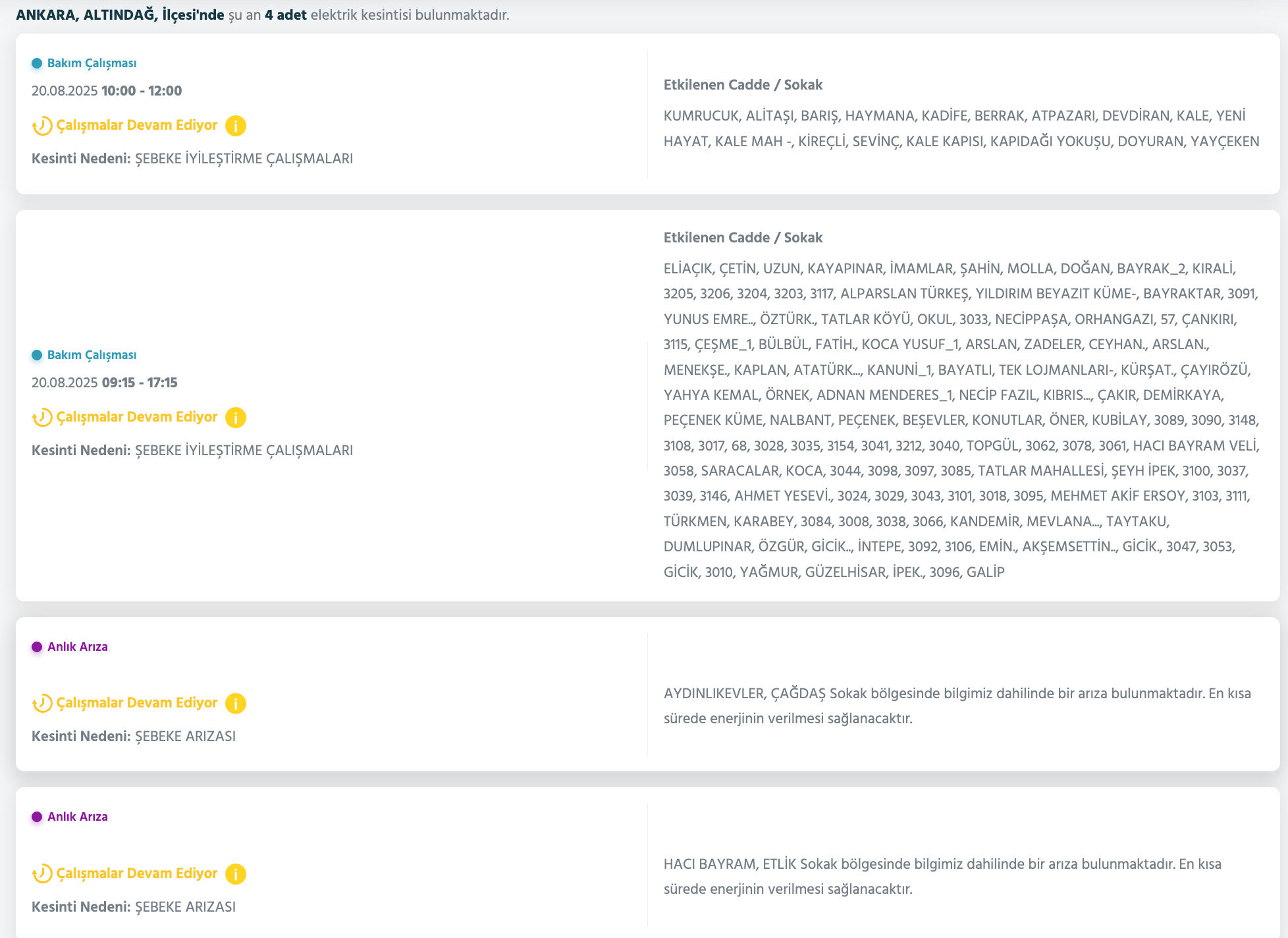Click the info icon in the 09:15 - 17:15 outage card
This screenshot has width=1288, height=938.
(236, 417)
